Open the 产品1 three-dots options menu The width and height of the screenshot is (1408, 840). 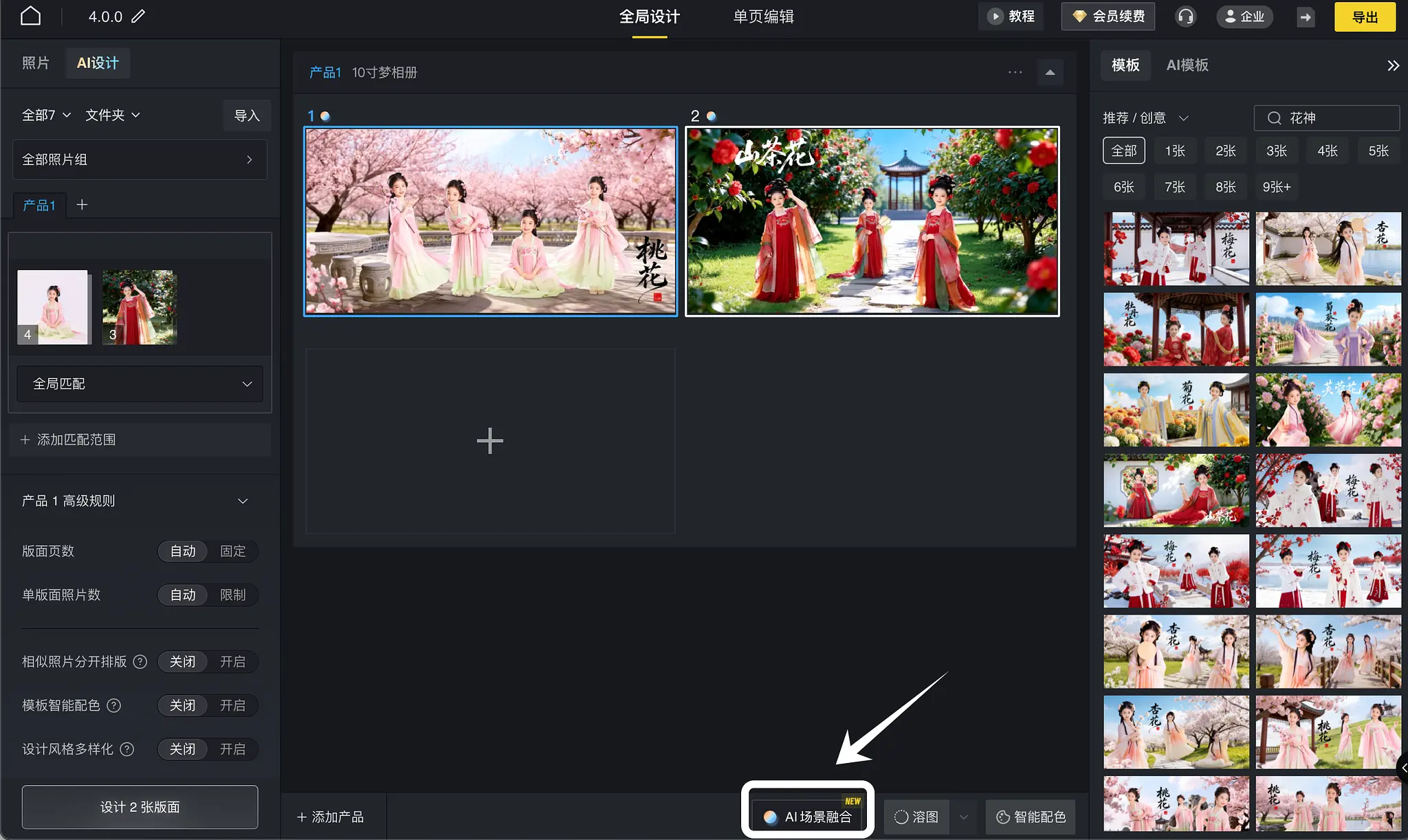tap(1015, 72)
